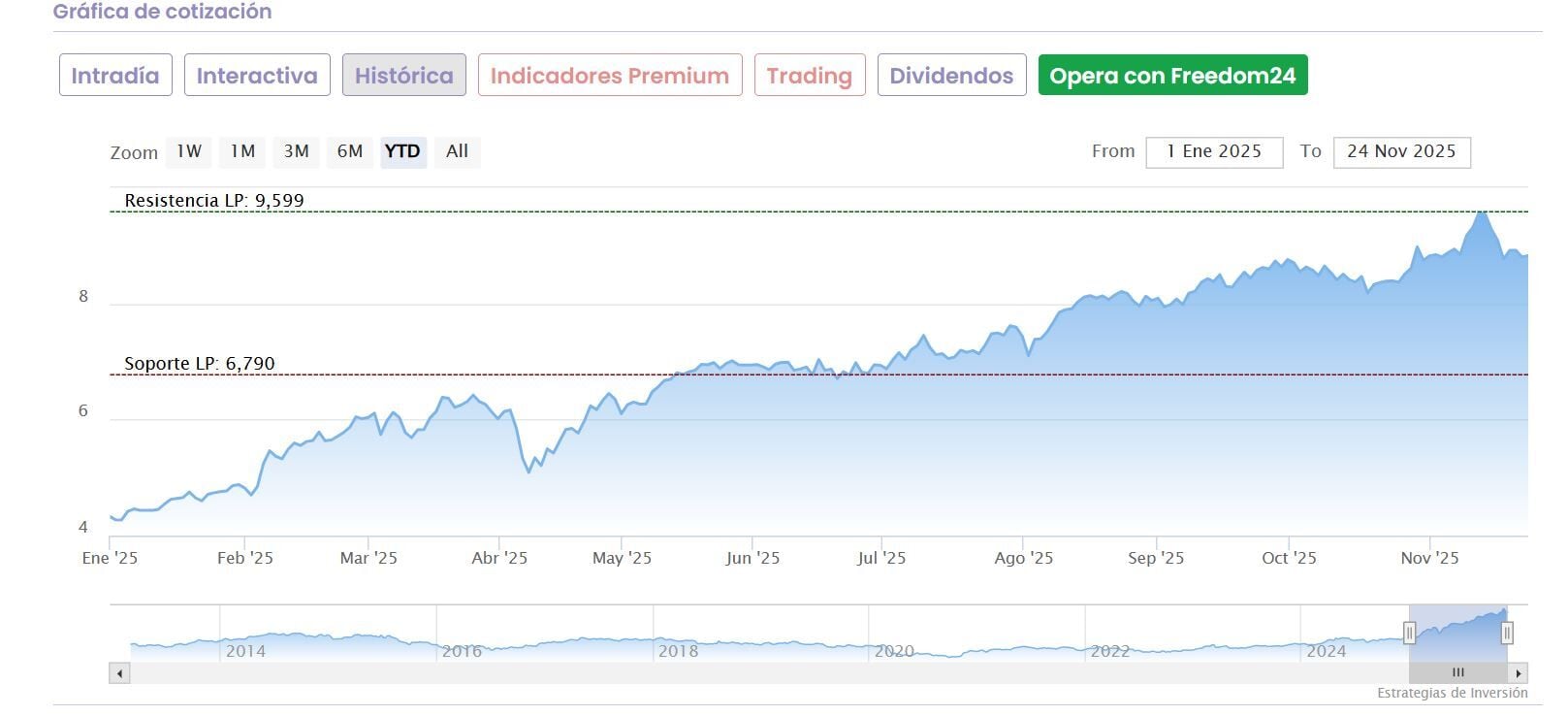Click the navigator scrollbar right arrow
This screenshot has height=716, width=1568.
pyautogui.click(x=1519, y=673)
